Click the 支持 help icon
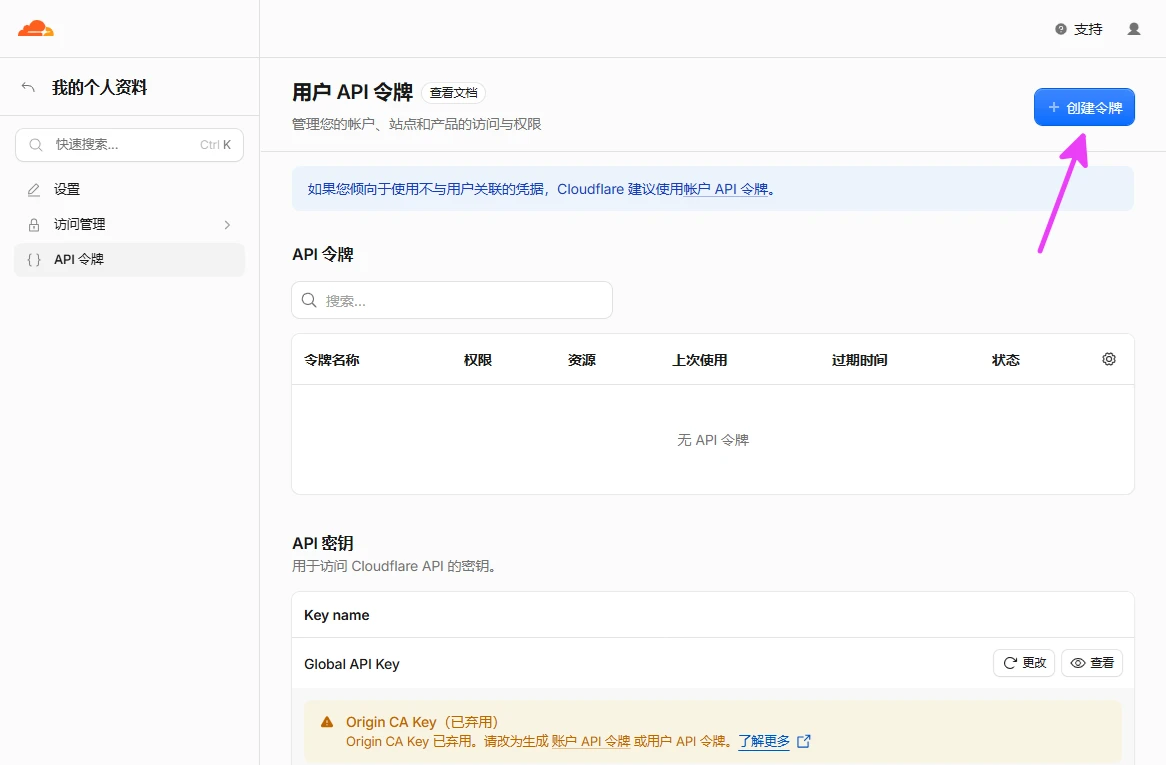1166x765 pixels. (x=1060, y=29)
